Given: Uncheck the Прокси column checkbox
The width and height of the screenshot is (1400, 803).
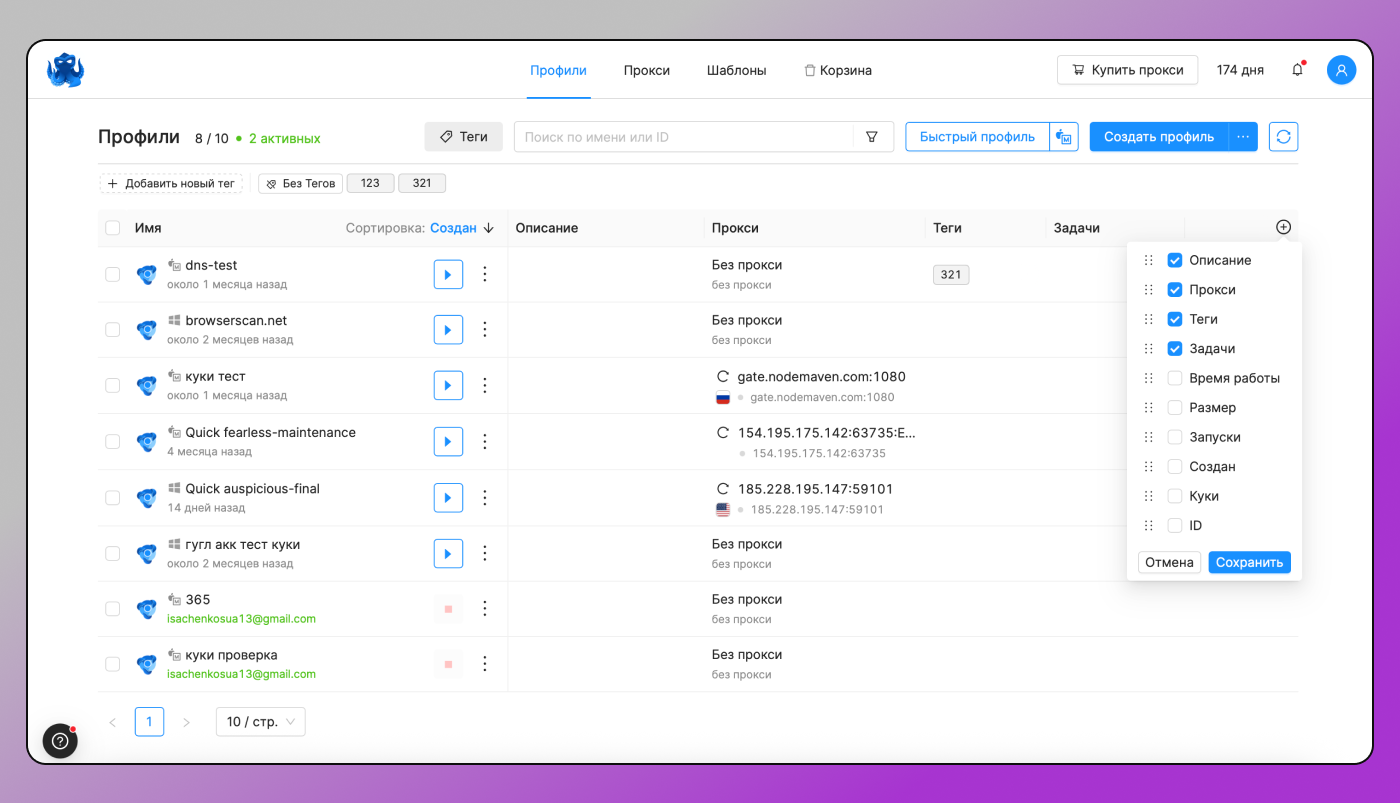Looking at the screenshot, I should click(1174, 289).
